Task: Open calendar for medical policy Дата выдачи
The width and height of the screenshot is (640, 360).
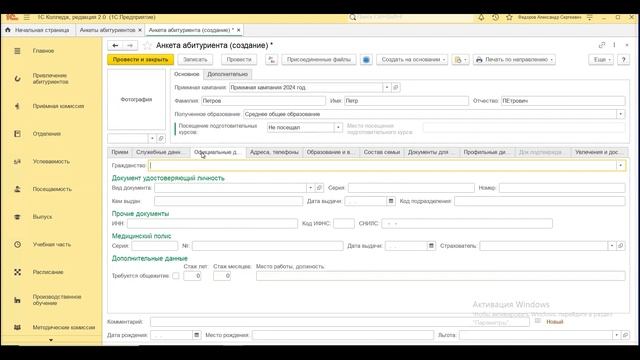Action: click(x=431, y=246)
